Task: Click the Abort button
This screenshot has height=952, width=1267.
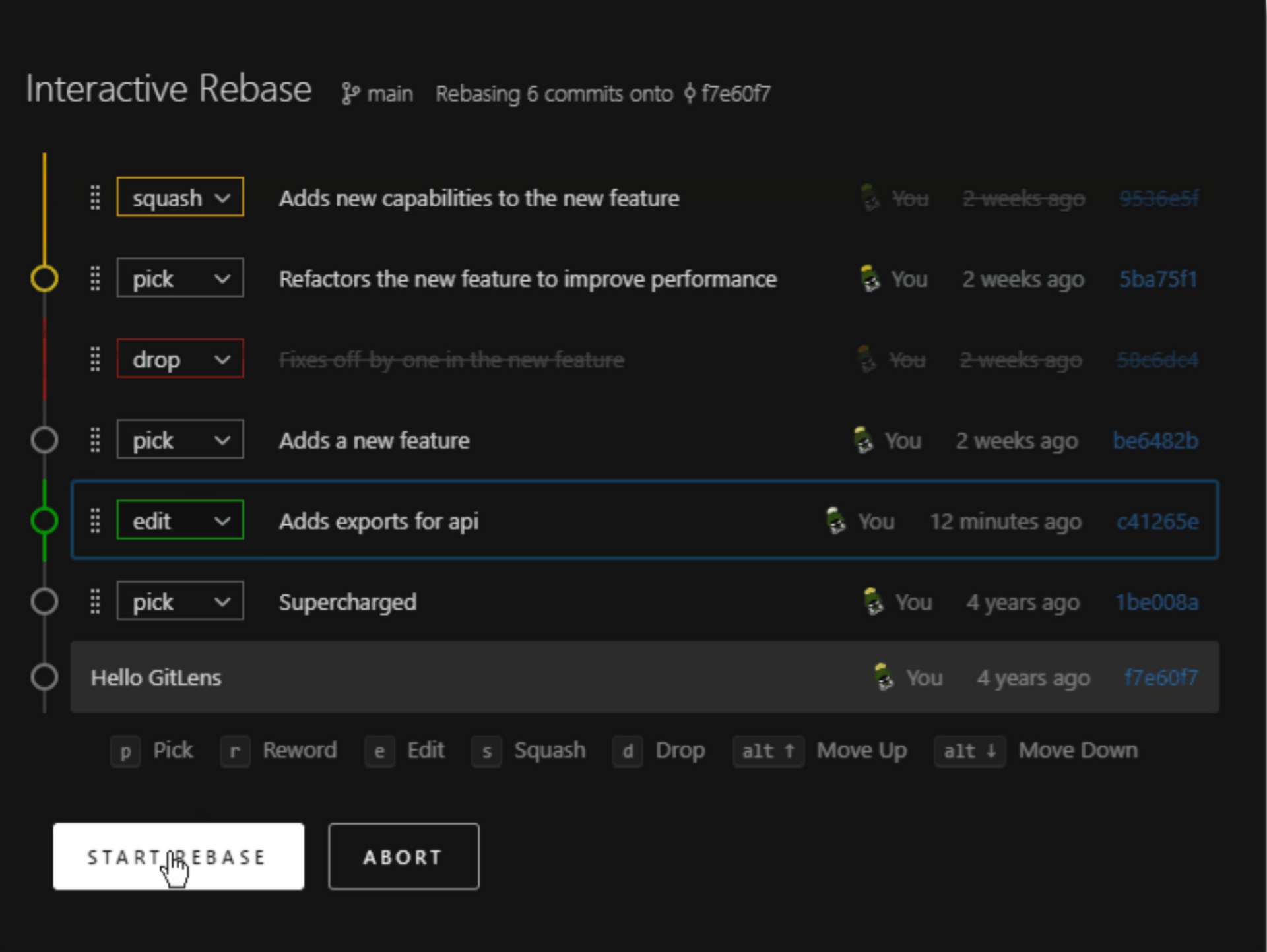Action: (x=403, y=856)
